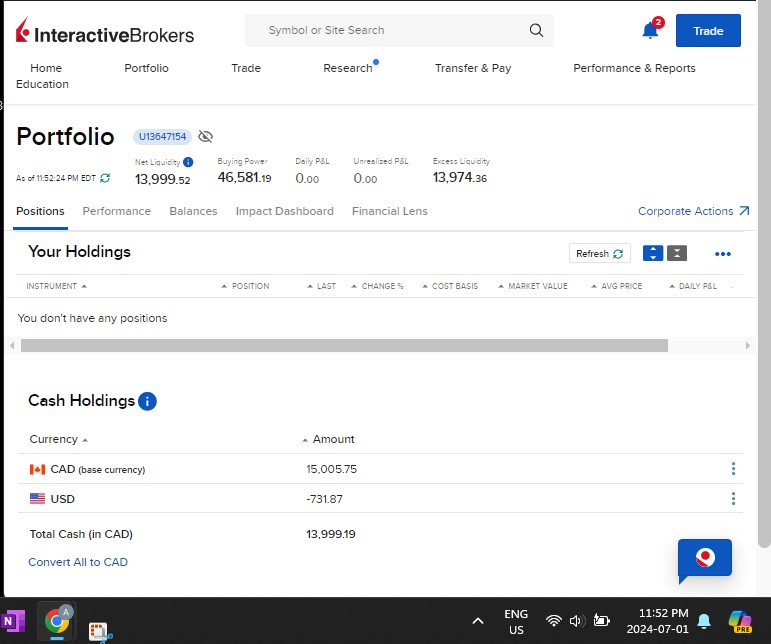The width and height of the screenshot is (771, 644).
Task: Open CAD row three-dot menu
Action: (733, 469)
